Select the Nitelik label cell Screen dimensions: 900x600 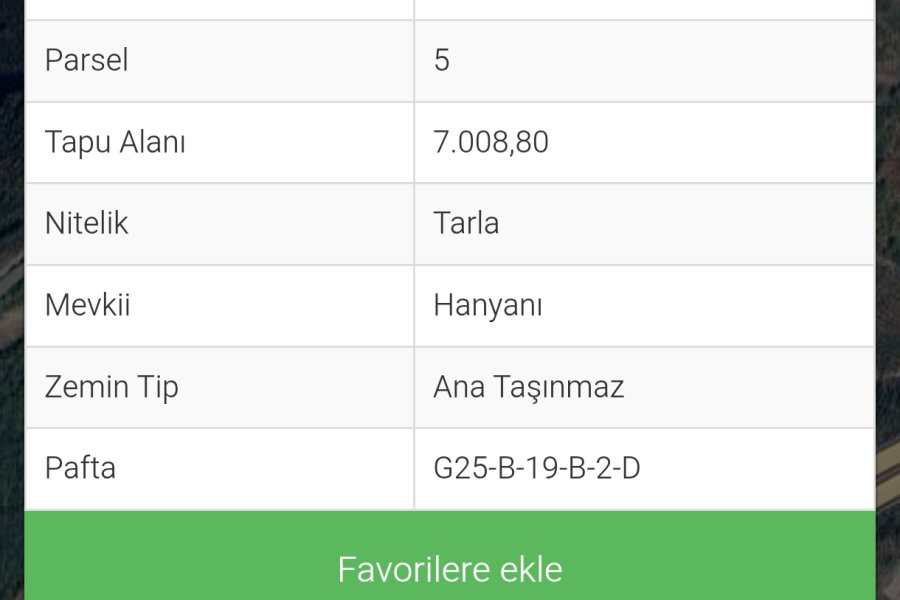[219, 224]
